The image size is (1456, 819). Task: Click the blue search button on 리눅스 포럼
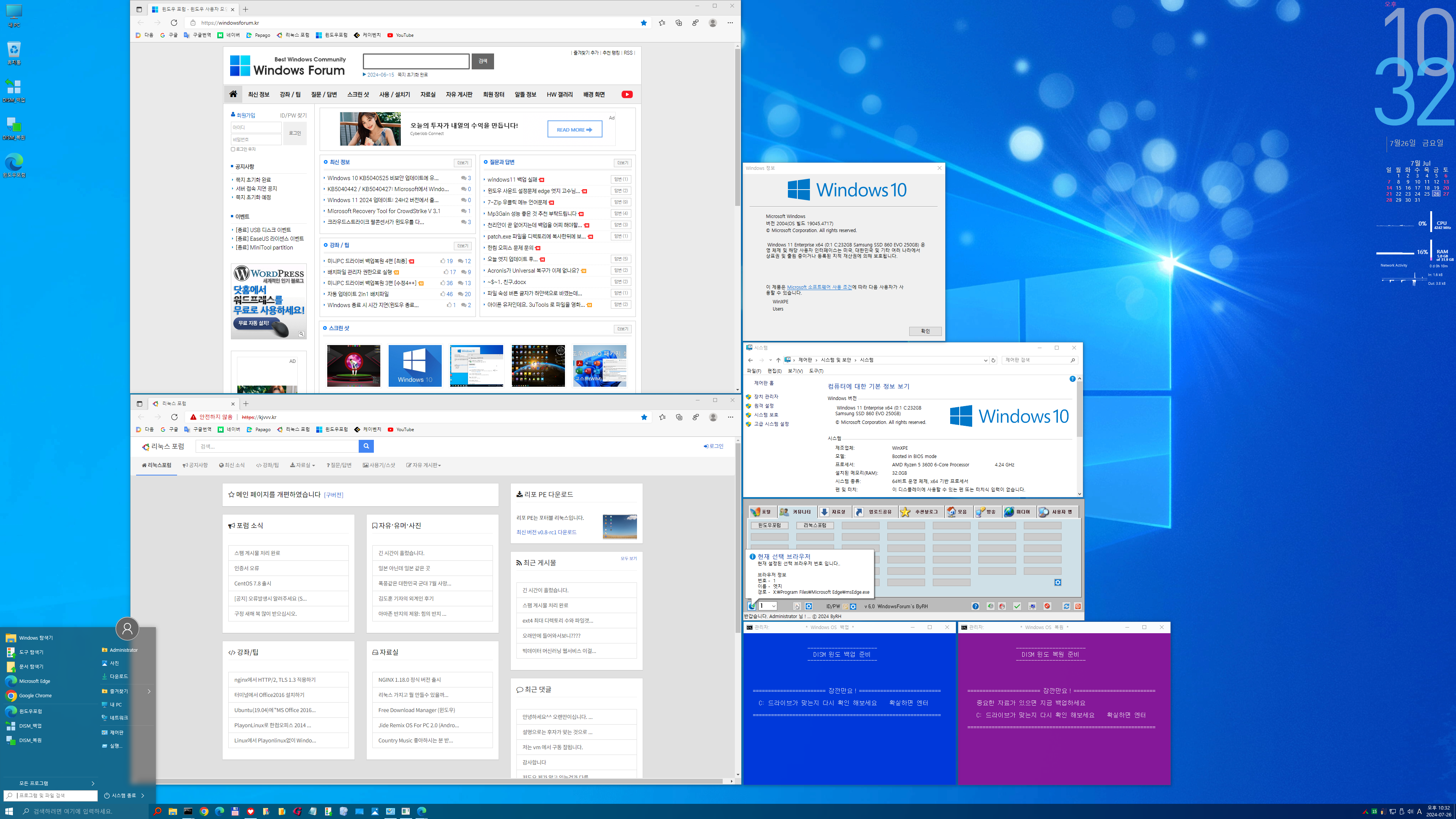(366, 446)
